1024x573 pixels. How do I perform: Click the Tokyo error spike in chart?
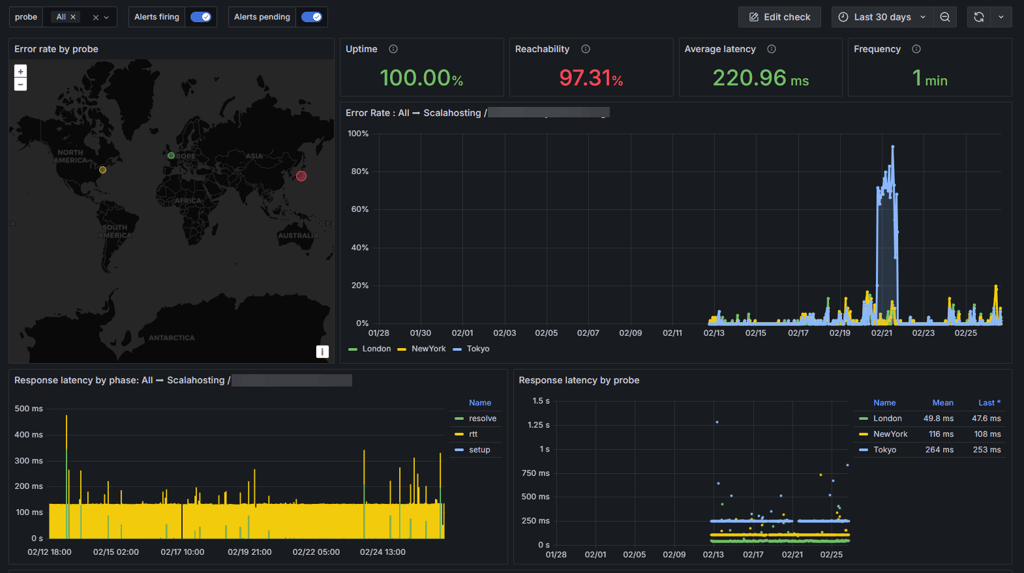pos(892,148)
